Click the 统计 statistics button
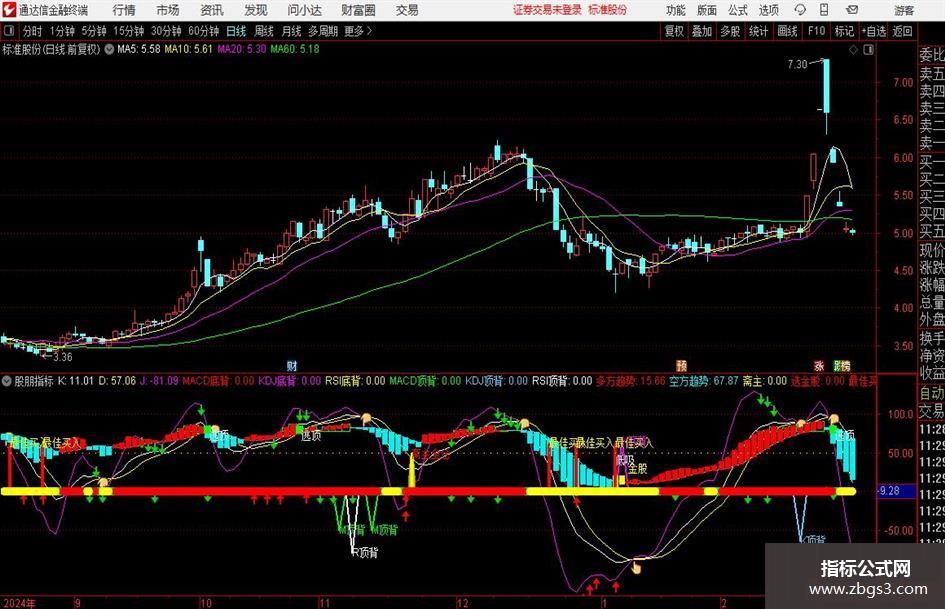Screen dimensions: 945x609 (x=758, y=31)
